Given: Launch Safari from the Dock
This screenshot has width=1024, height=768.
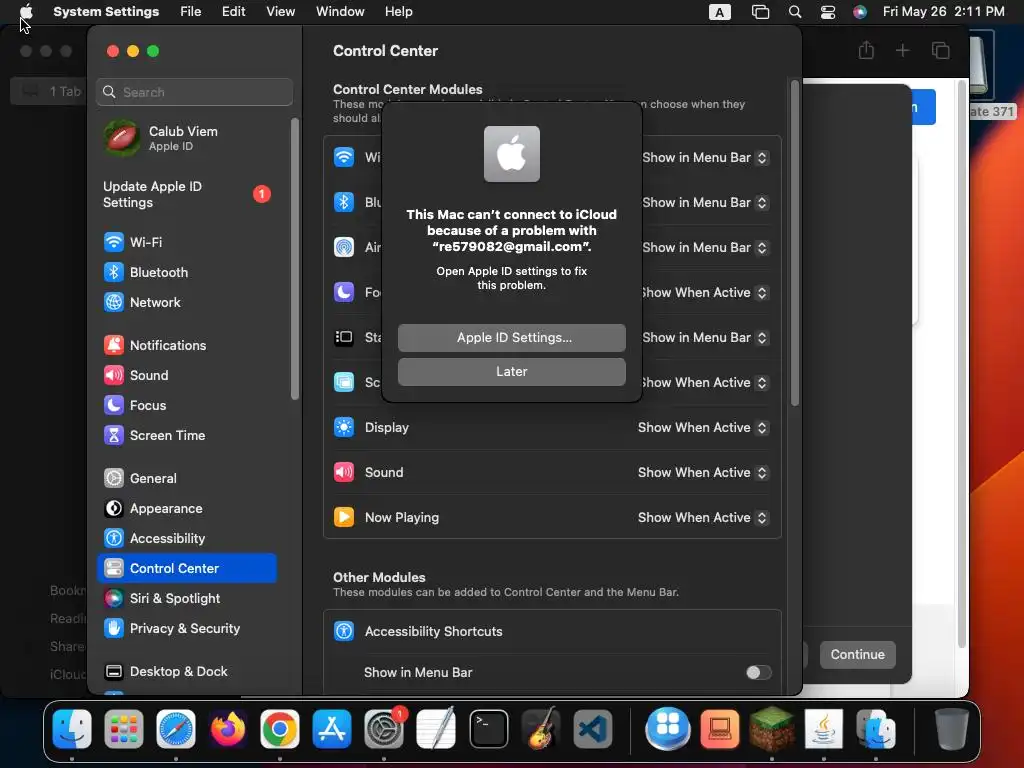Looking at the screenshot, I should tap(176, 729).
